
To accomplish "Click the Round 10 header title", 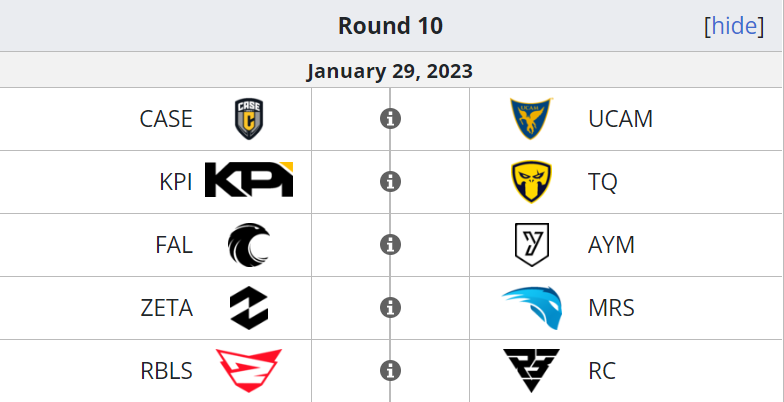I will (x=390, y=26).
